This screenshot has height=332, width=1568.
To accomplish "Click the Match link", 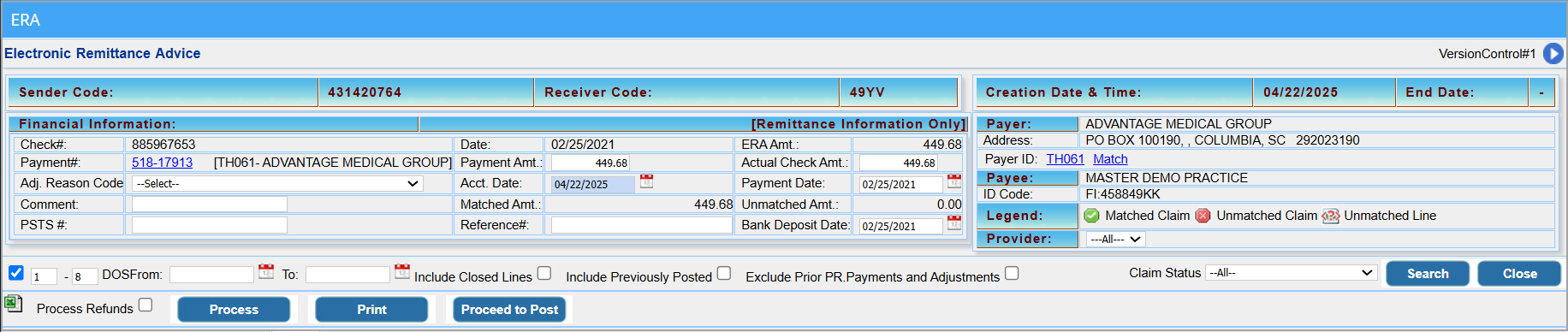I will [1110, 159].
